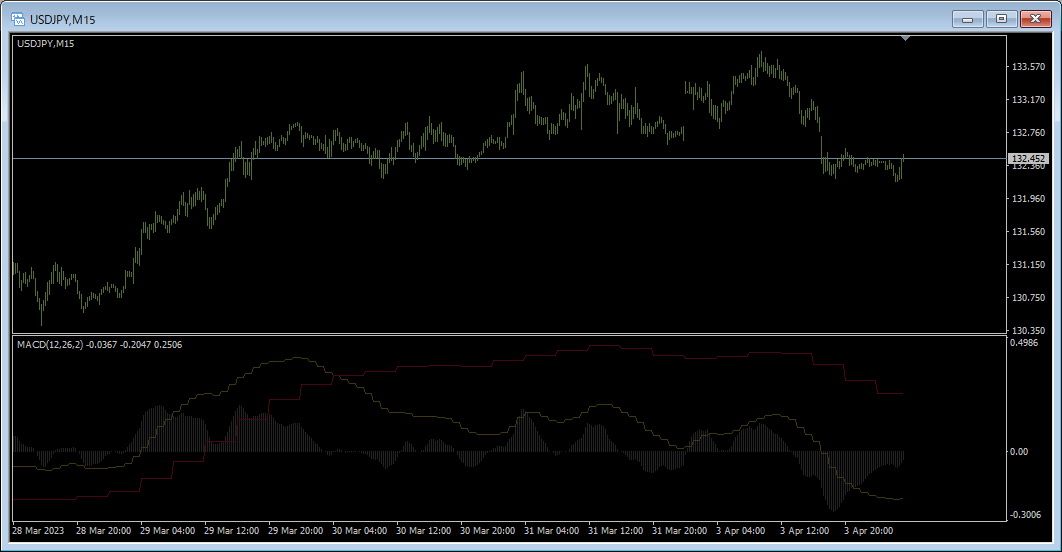This screenshot has width=1062, height=552.
Task: Click the 30 Mar 04:00 time label
Action: coord(359,531)
